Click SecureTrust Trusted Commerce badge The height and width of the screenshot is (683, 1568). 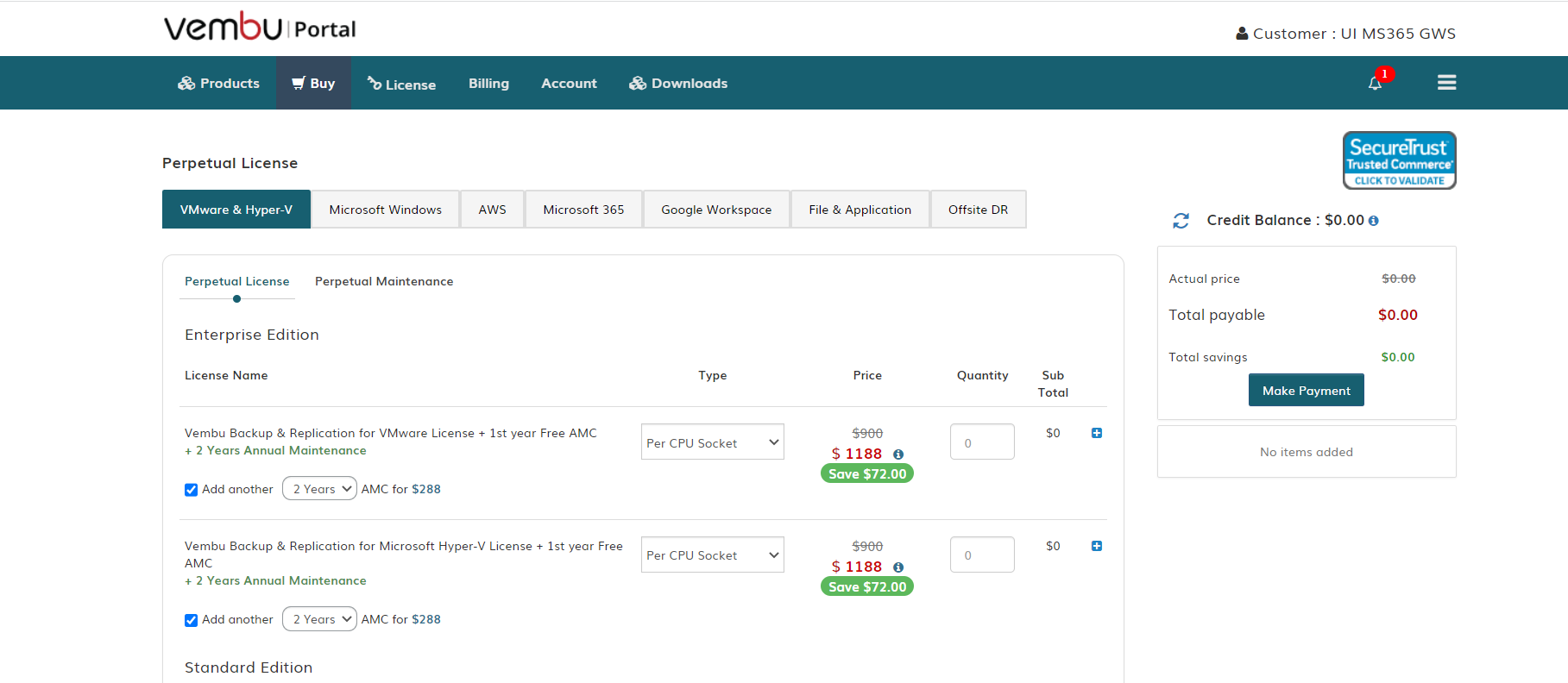[1399, 160]
